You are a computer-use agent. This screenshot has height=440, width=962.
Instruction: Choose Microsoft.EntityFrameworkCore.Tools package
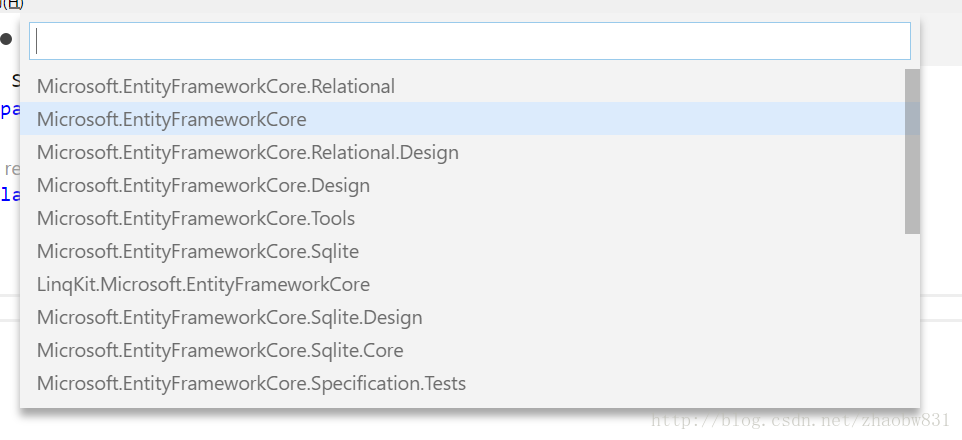pyautogui.click(x=196, y=218)
